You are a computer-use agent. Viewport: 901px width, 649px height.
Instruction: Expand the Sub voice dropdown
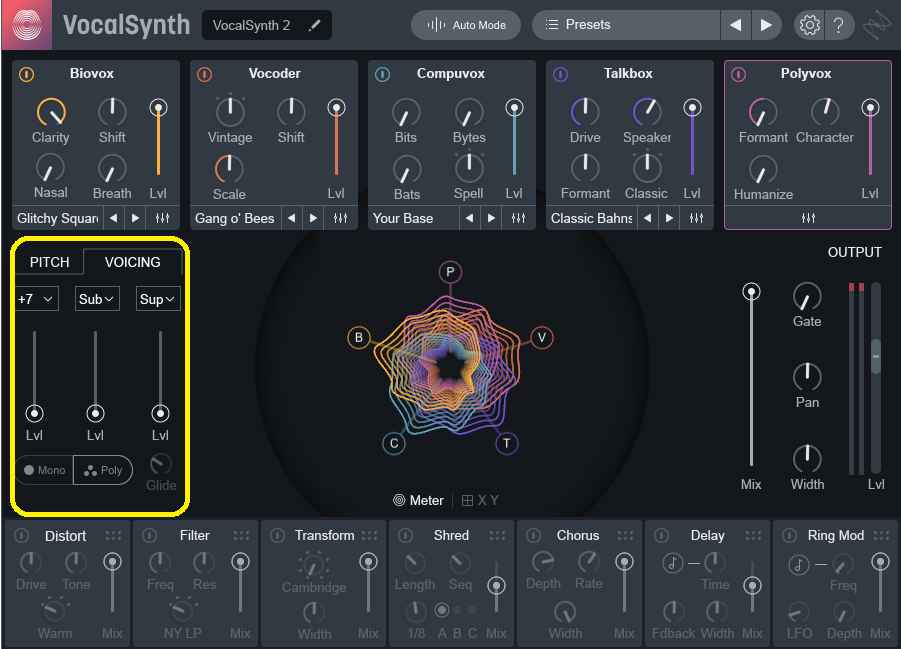coord(97,298)
